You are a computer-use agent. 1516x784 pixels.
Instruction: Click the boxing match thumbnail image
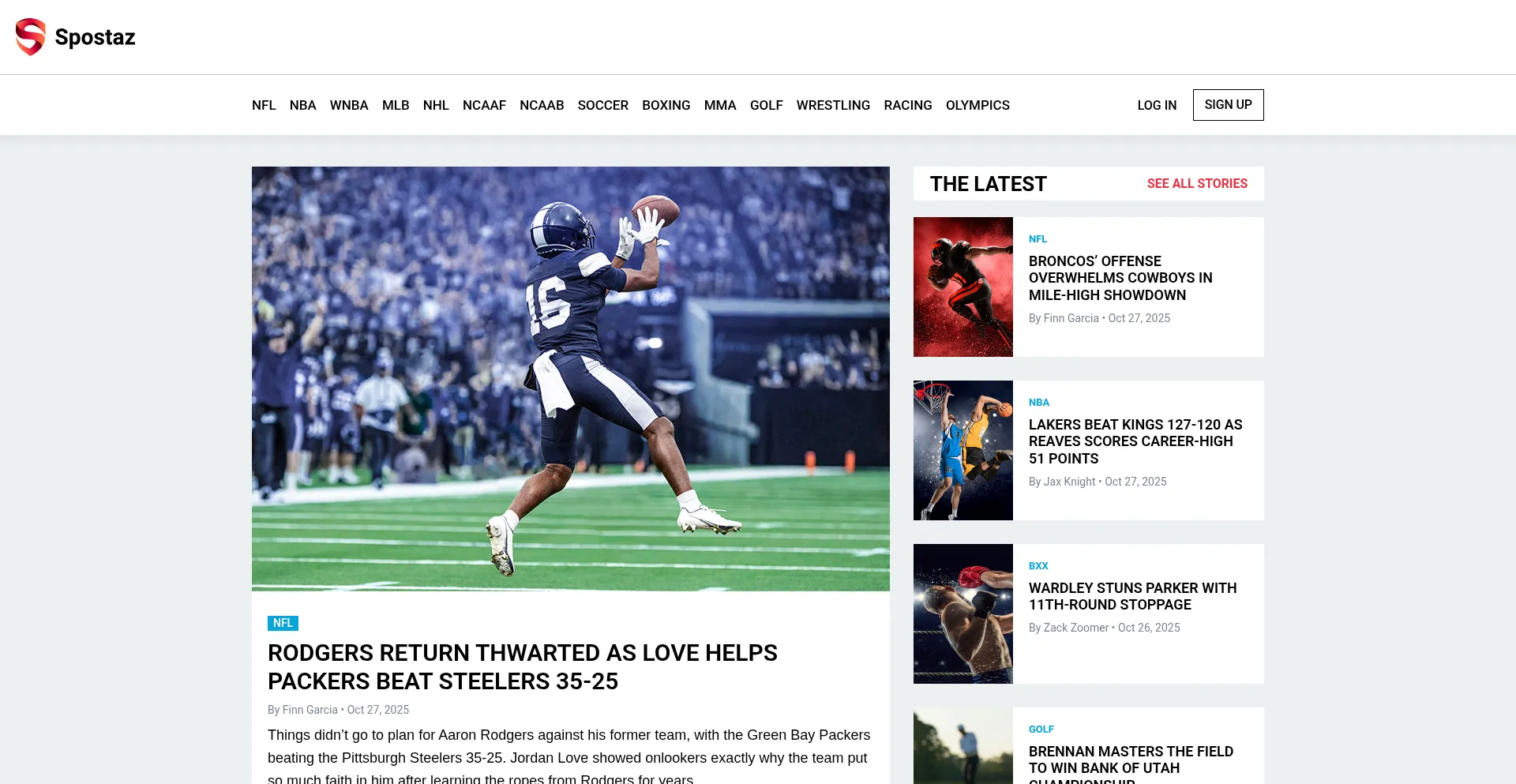pos(963,613)
